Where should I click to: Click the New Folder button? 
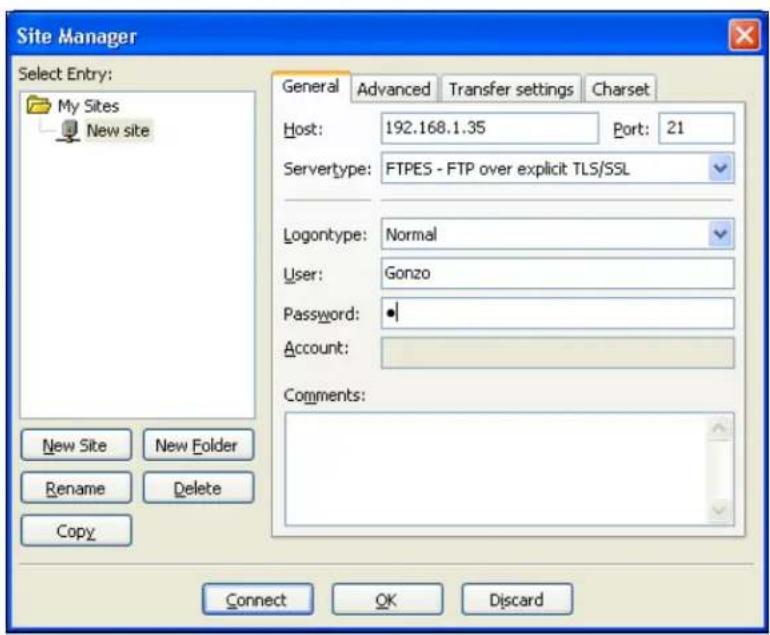point(198,445)
